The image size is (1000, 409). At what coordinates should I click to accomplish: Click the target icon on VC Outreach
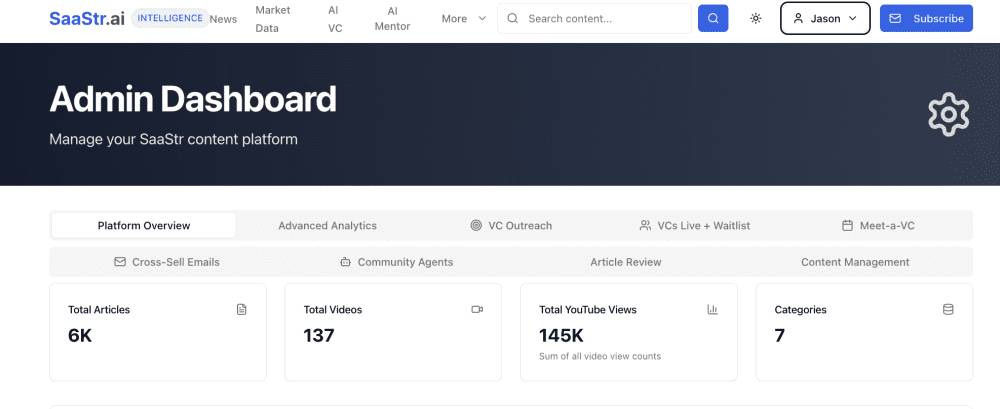476,225
